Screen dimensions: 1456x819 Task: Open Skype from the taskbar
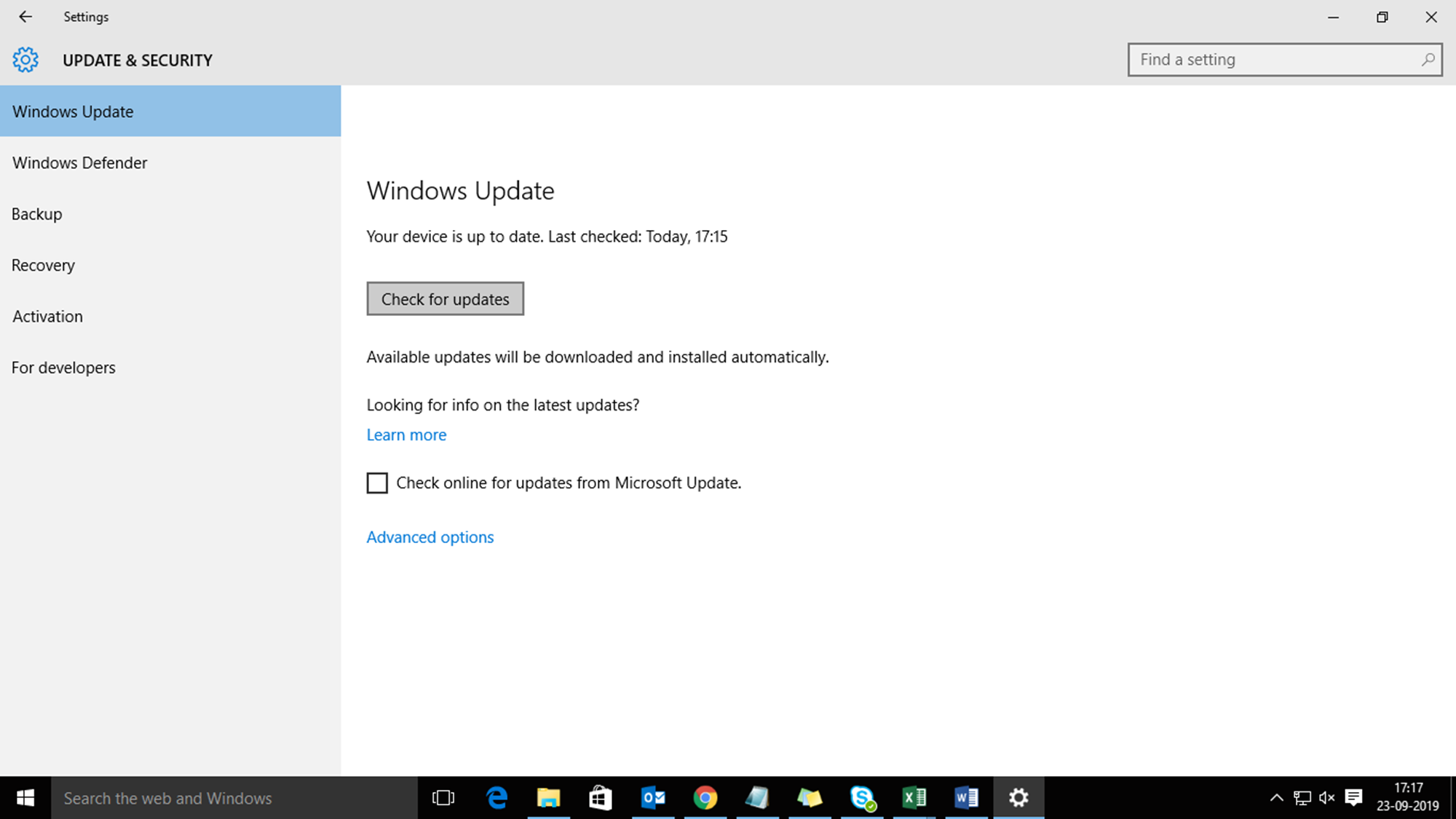[x=862, y=797]
